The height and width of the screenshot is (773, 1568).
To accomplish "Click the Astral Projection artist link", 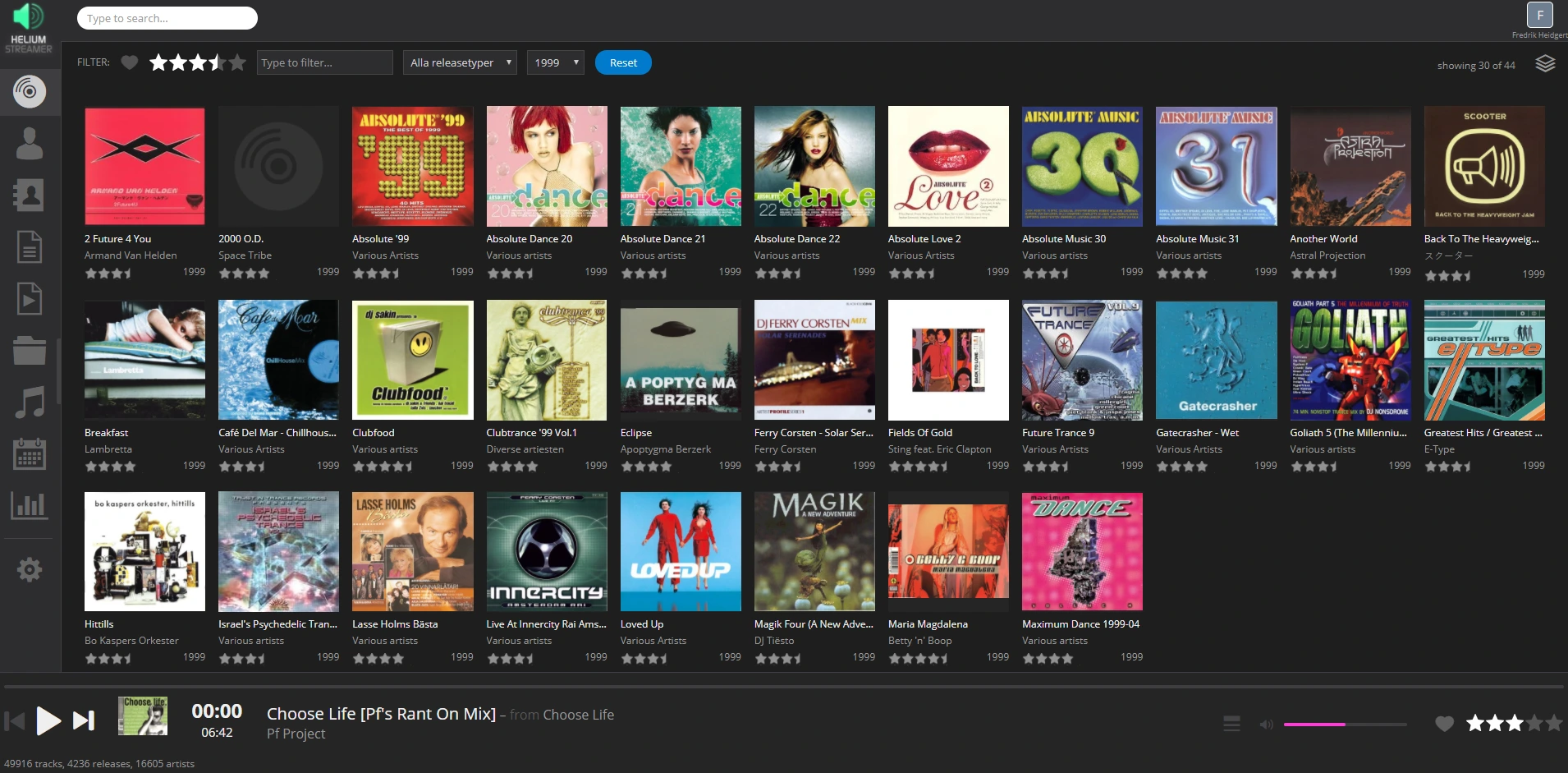I will pyautogui.click(x=1327, y=255).
